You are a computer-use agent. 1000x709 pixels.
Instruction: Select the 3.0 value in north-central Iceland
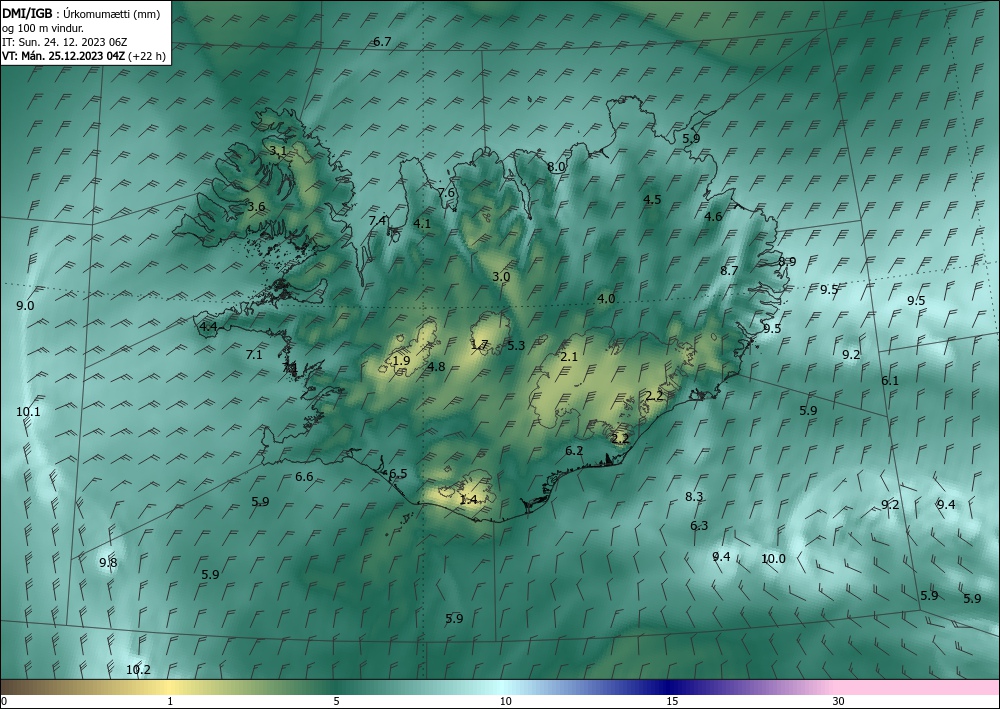pos(501,277)
